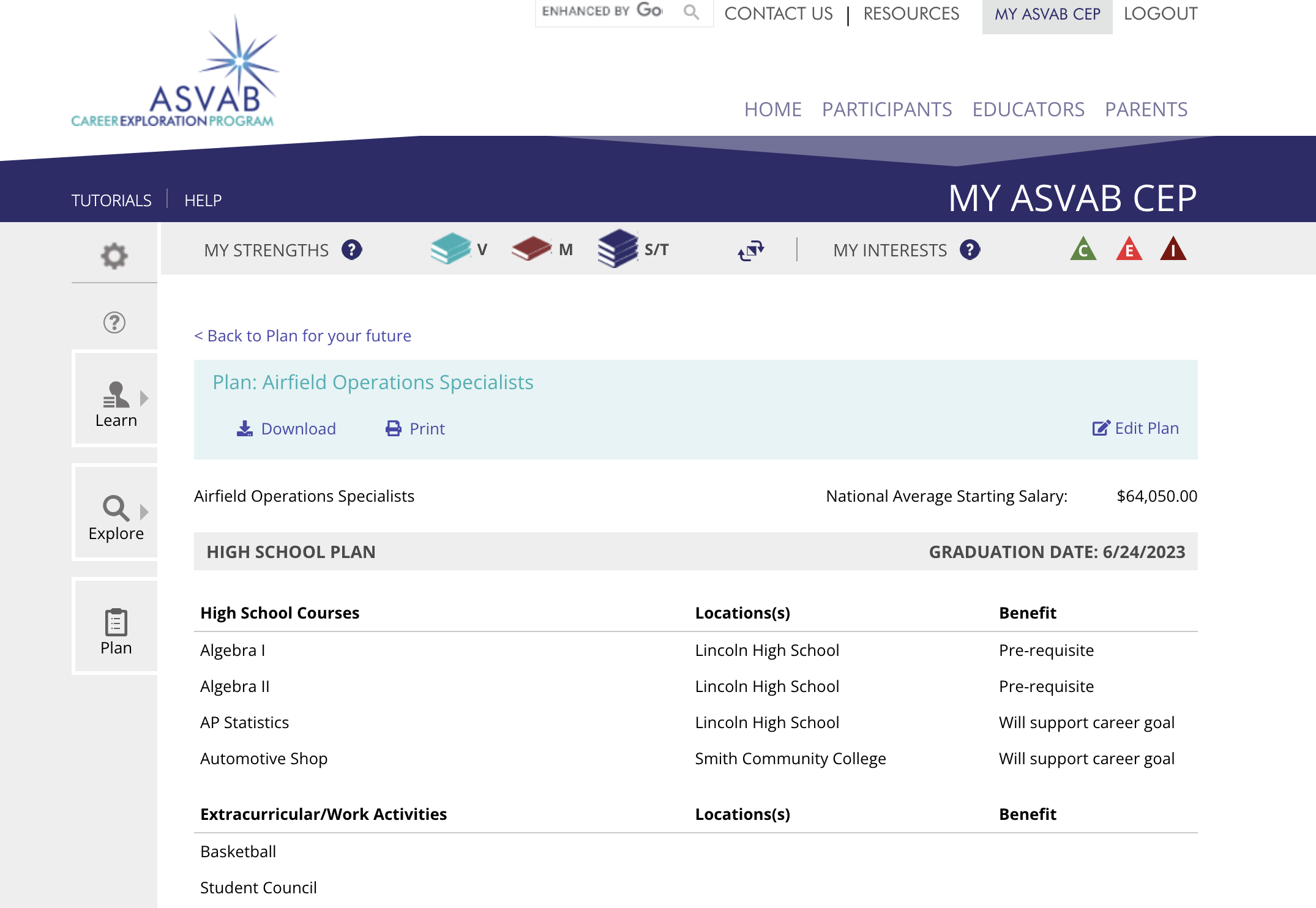Image resolution: width=1316 pixels, height=908 pixels.
Task: Go to the Participants navigation menu
Action: tap(887, 110)
